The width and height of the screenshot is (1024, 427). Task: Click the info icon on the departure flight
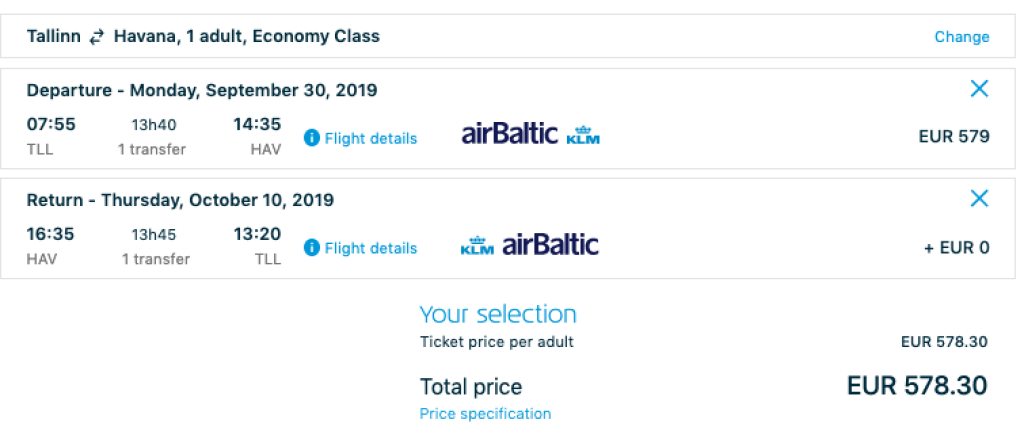pyautogui.click(x=311, y=138)
